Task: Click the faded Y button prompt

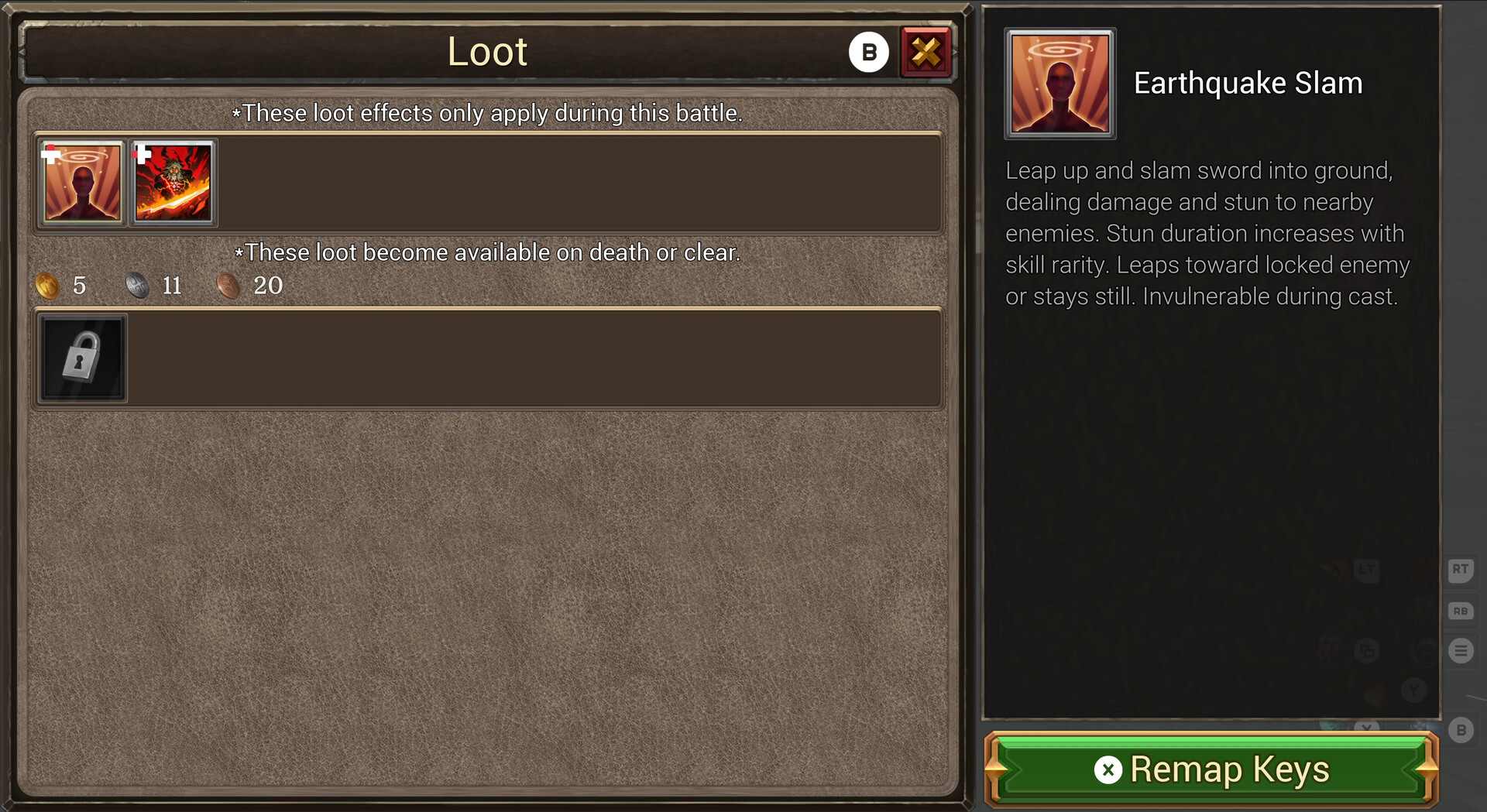Action: [x=1414, y=690]
